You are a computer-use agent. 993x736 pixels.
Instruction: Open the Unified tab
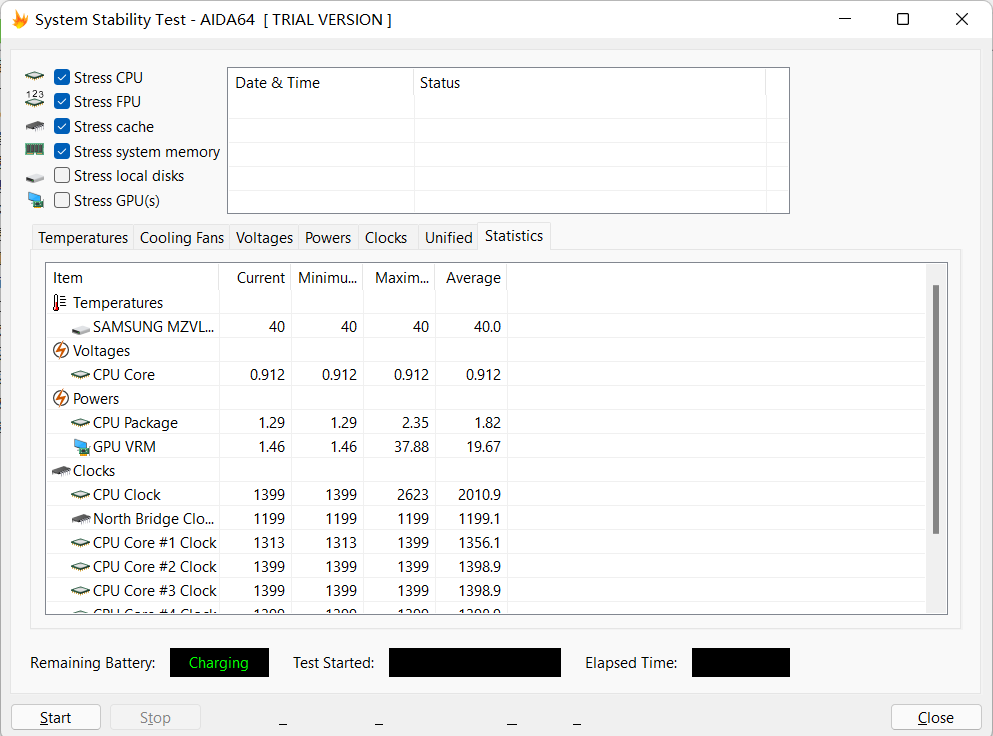448,238
